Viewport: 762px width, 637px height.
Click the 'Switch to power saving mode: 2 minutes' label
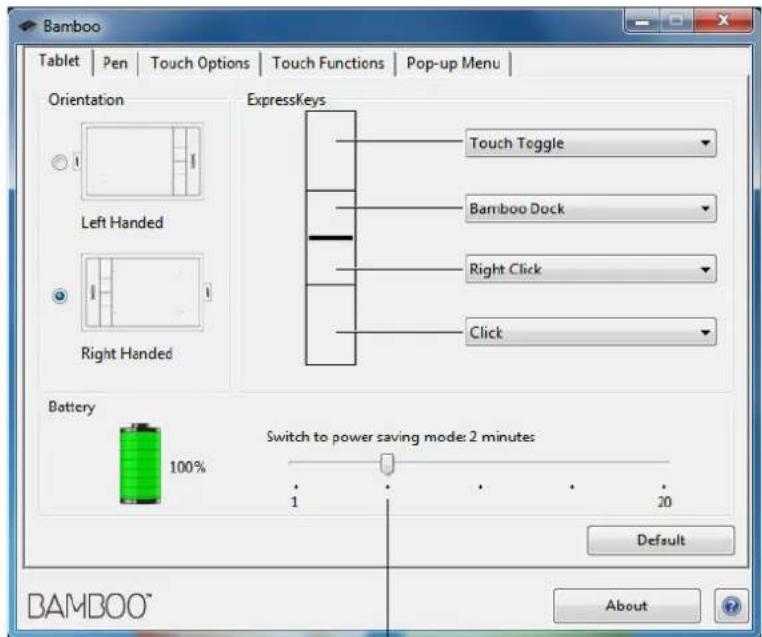pyautogui.click(x=400, y=436)
